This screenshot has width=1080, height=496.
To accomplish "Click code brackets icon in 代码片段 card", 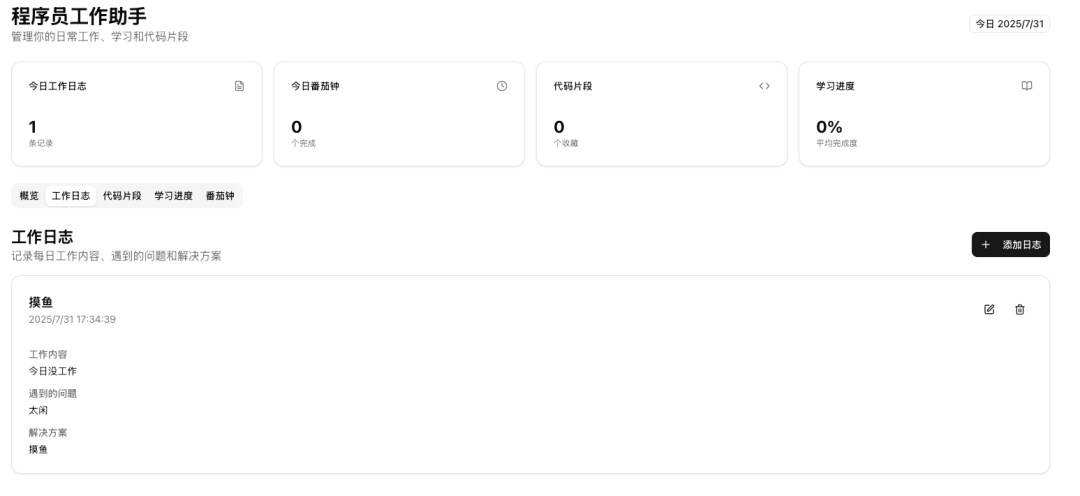I will pyautogui.click(x=764, y=86).
